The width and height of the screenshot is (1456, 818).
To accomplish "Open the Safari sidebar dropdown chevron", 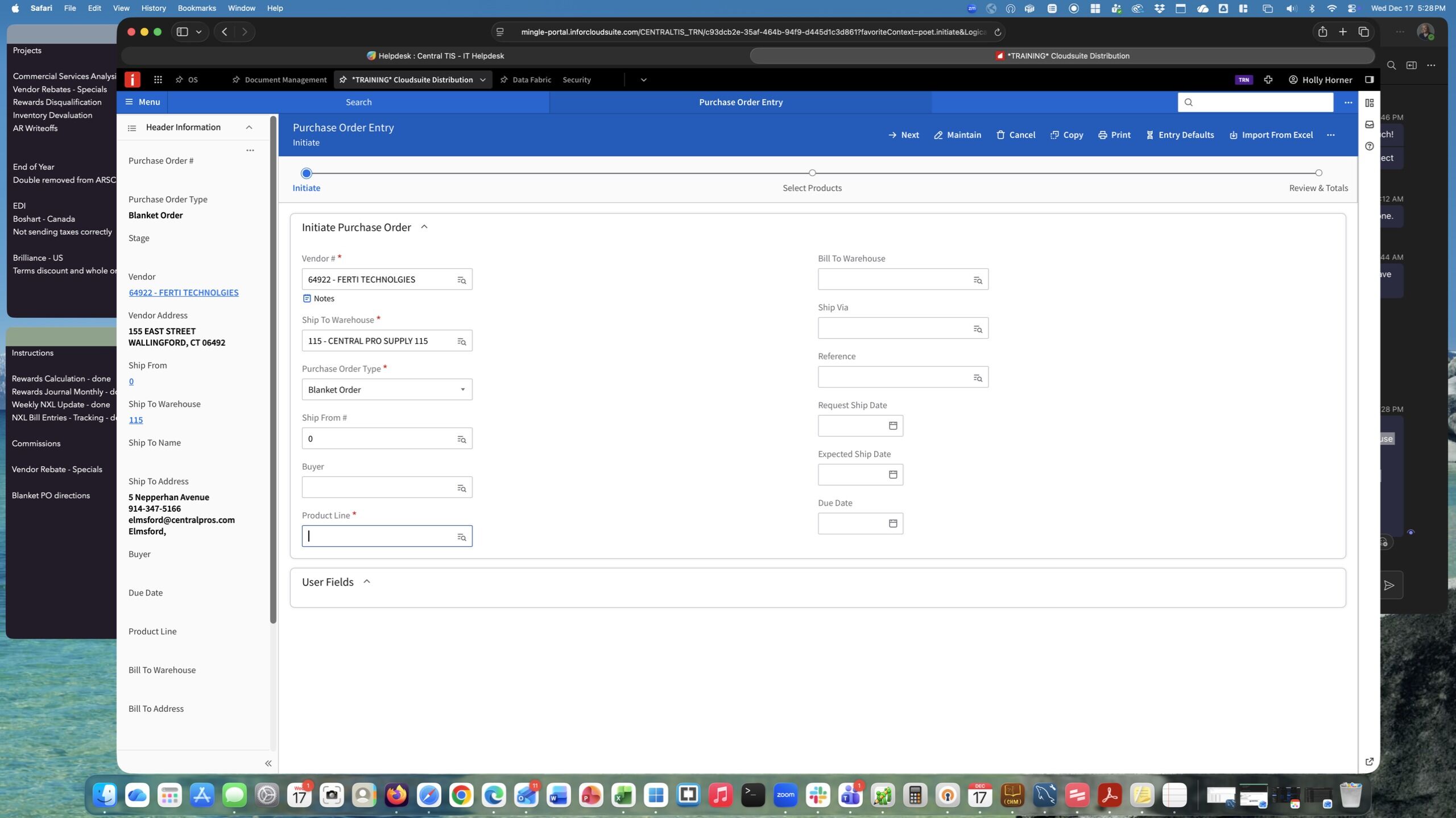I will tap(198, 32).
